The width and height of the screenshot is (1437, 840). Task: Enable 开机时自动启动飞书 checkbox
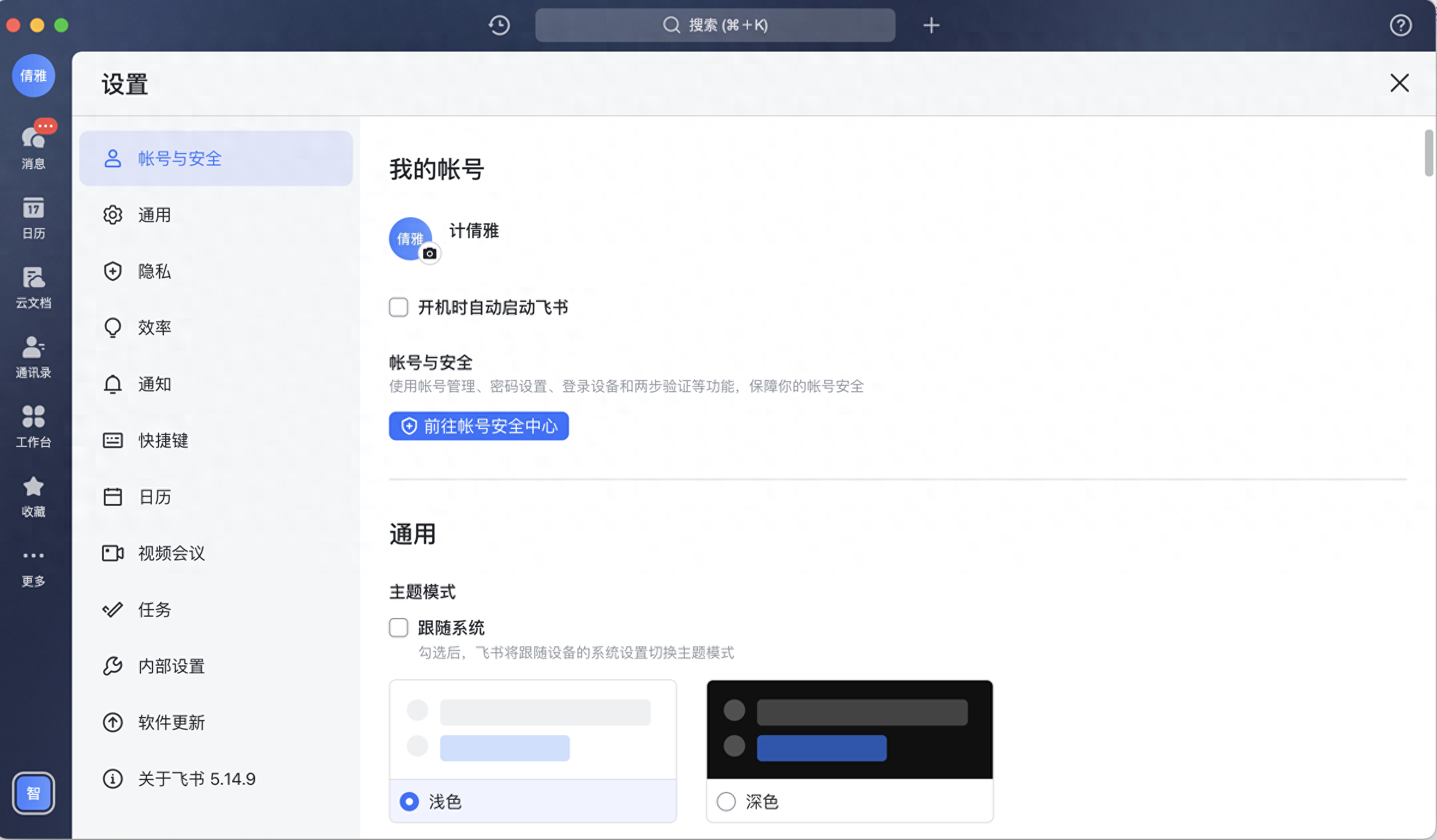tap(399, 307)
